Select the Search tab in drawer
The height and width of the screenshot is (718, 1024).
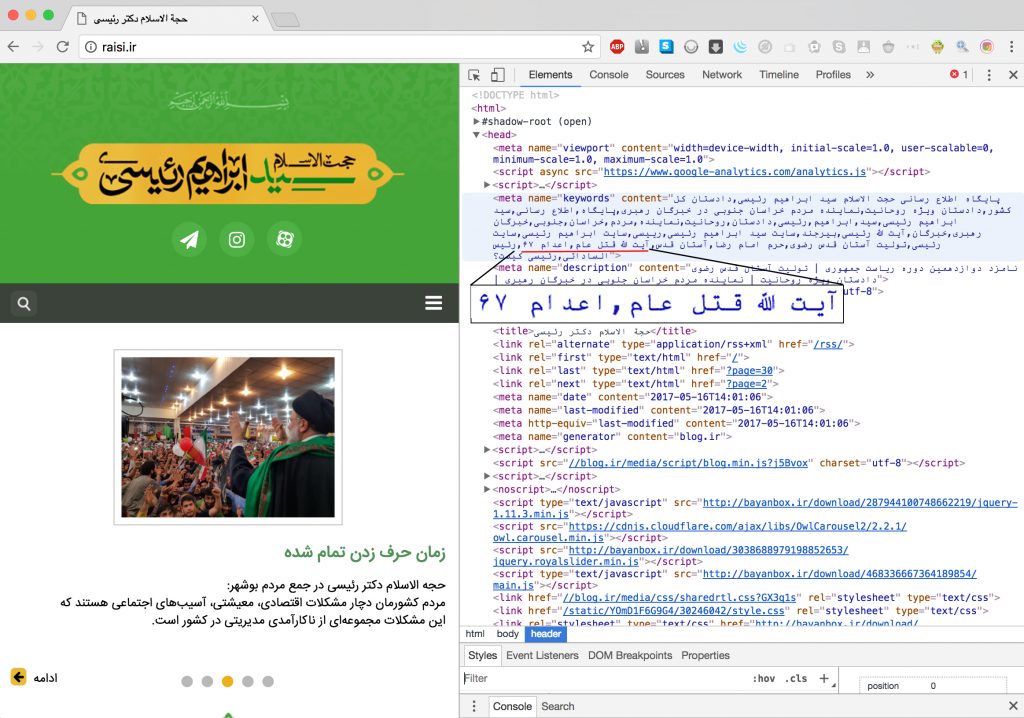tap(558, 706)
